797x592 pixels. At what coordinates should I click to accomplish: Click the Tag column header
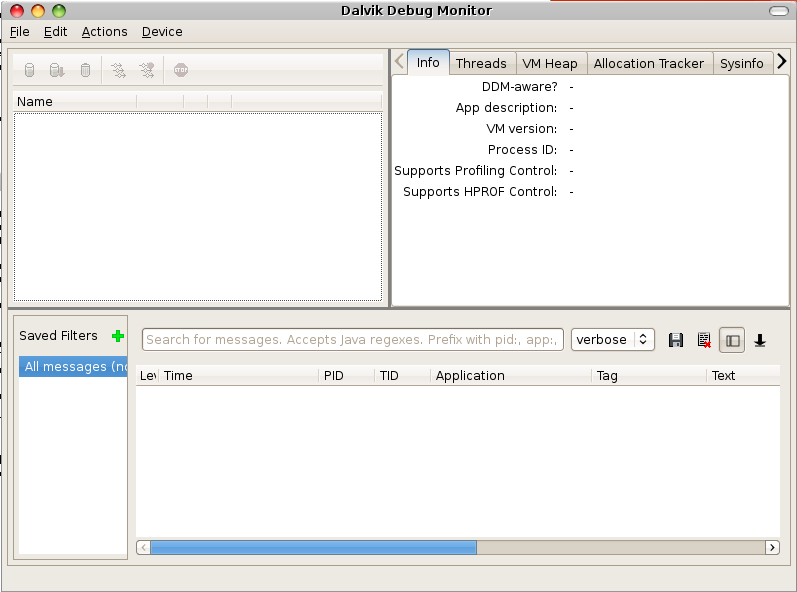649,376
